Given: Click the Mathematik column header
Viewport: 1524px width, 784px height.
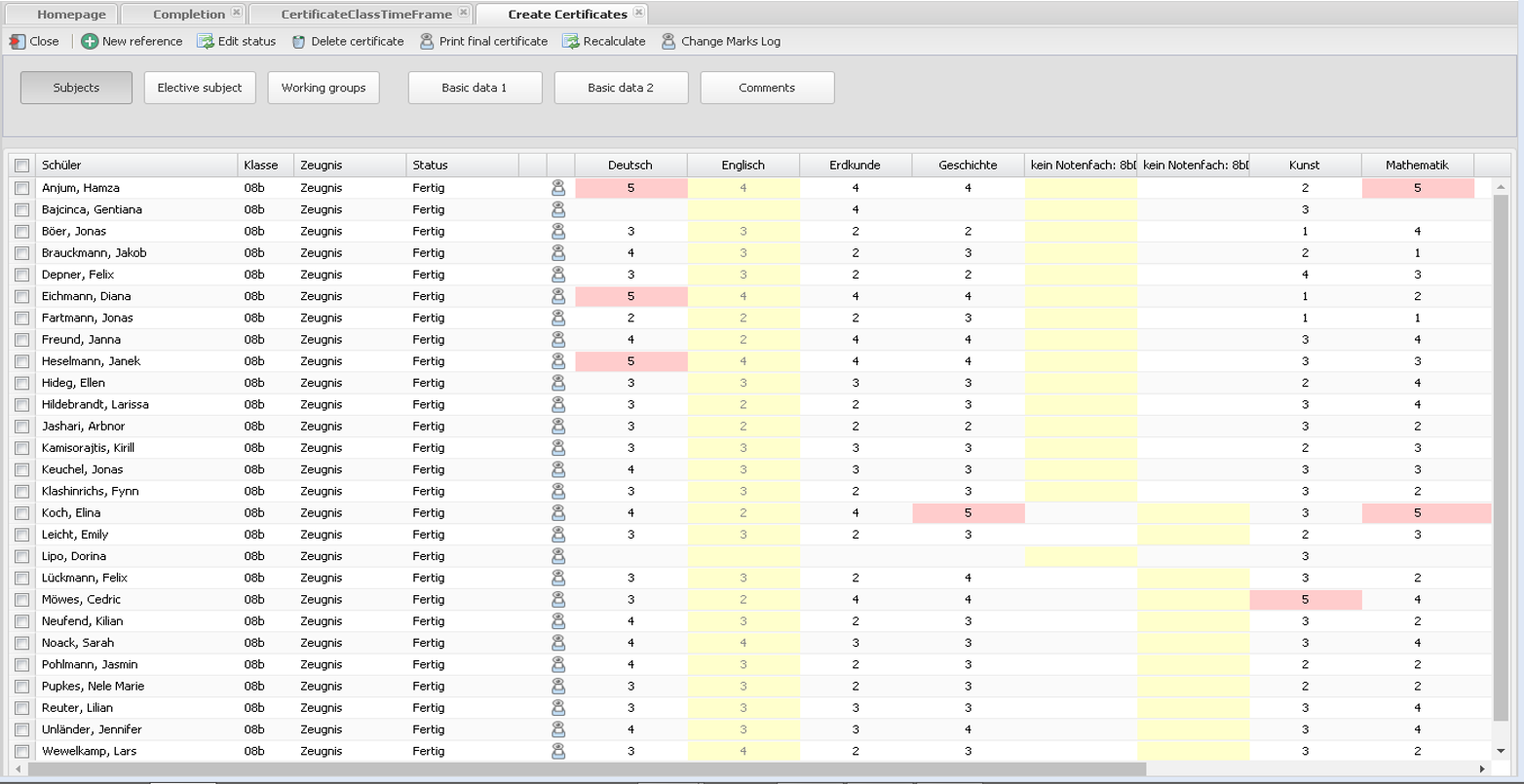Looking at the screenshot, I should (x=1417, y=166).
